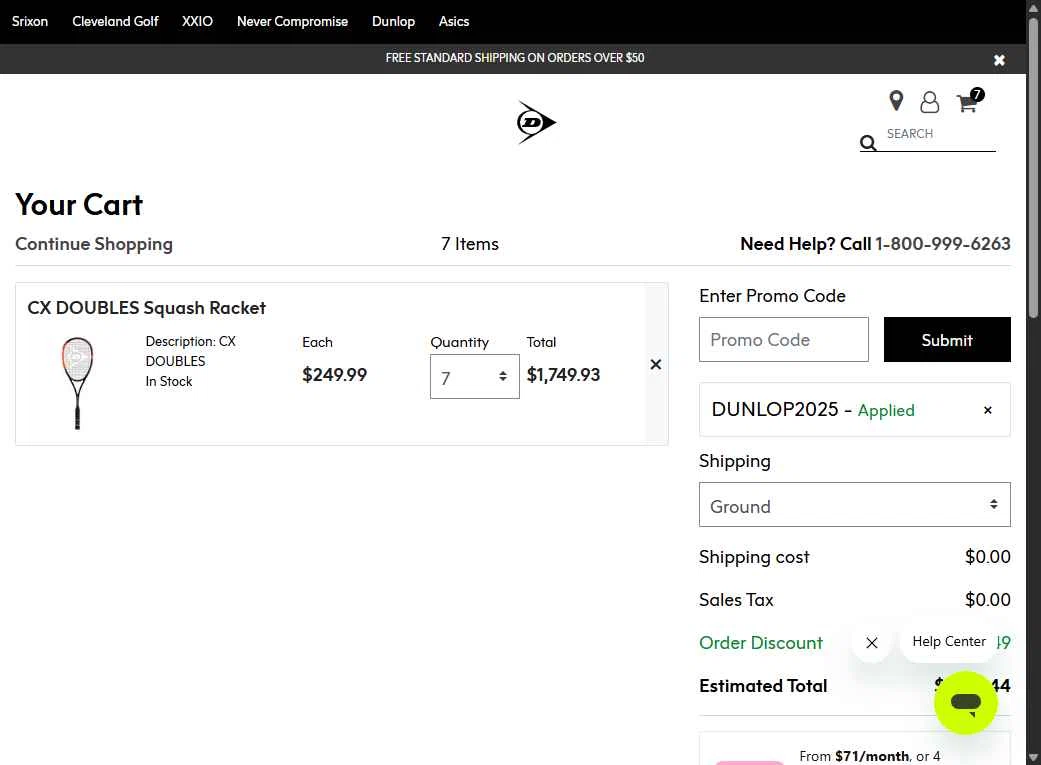
Task: Click the 'In Stock' status text
Action: coord(169,381)
